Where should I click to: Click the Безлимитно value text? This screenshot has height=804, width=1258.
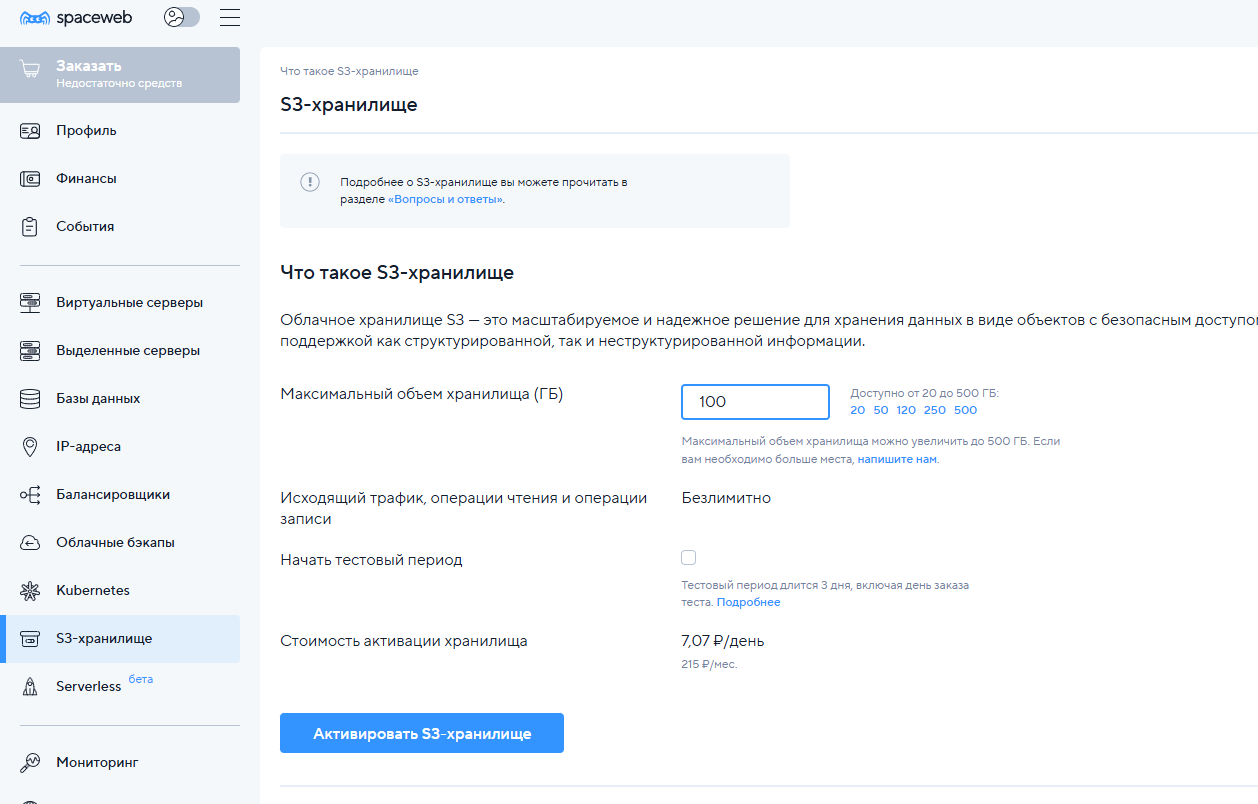[726, 498]
